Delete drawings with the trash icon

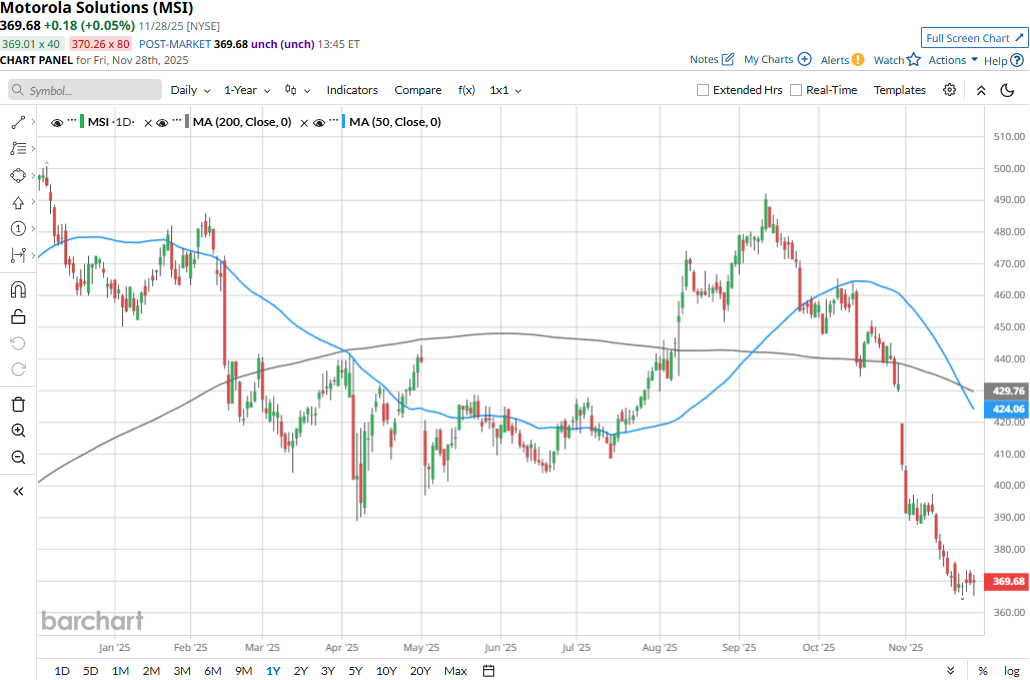pos(18,404)
